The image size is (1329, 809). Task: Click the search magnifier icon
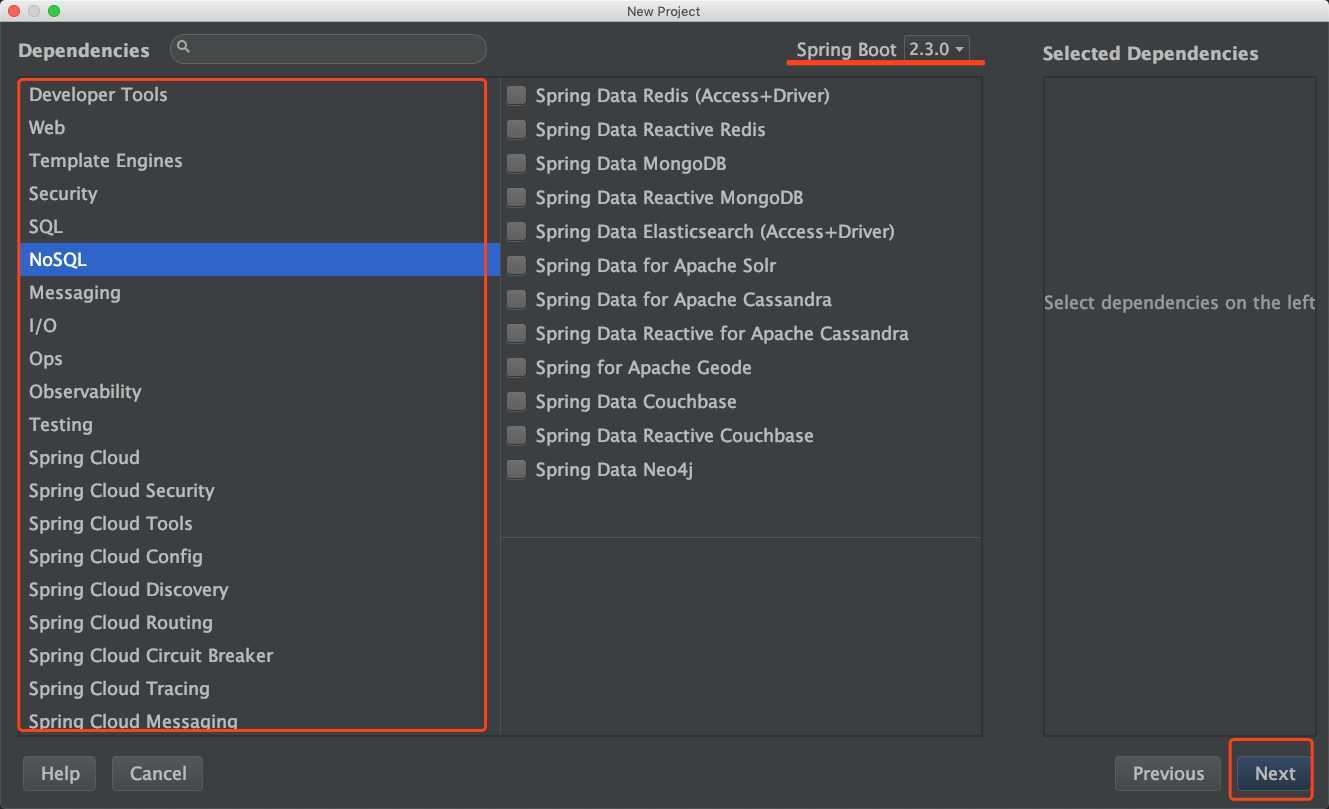pyautogui.click(x=185, y=47)
